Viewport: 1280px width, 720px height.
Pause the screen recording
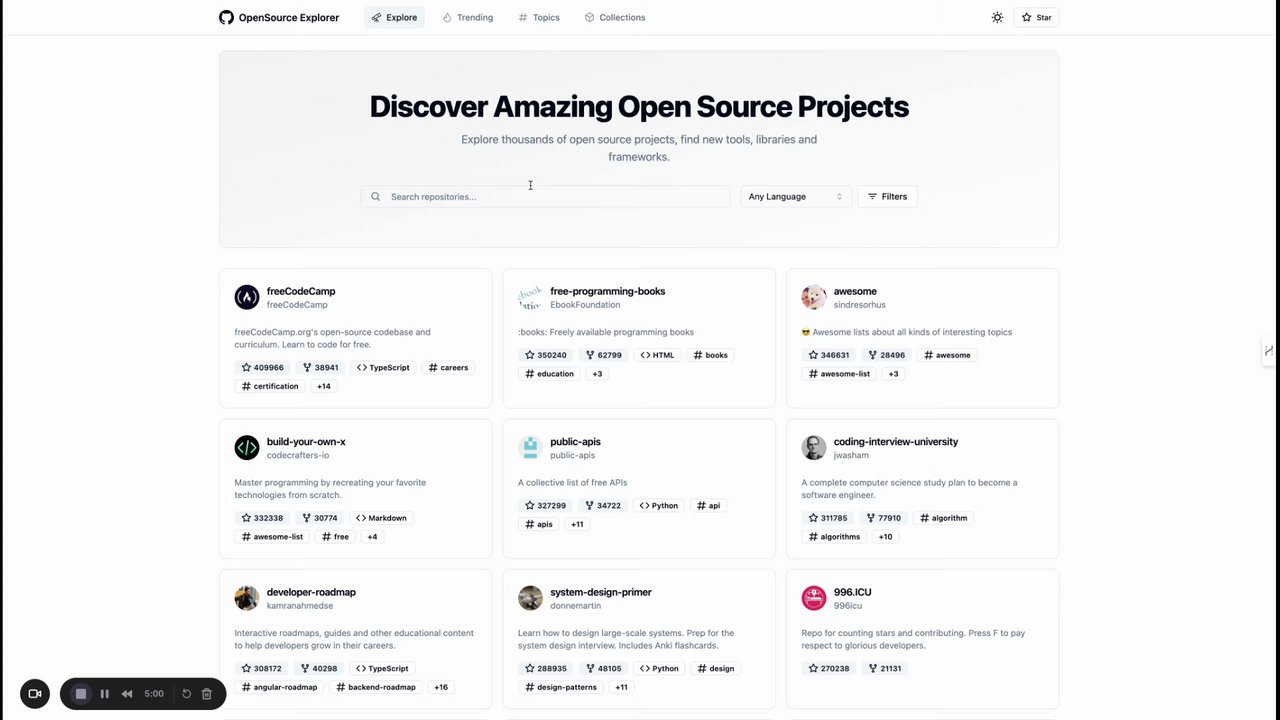[104, 694]
